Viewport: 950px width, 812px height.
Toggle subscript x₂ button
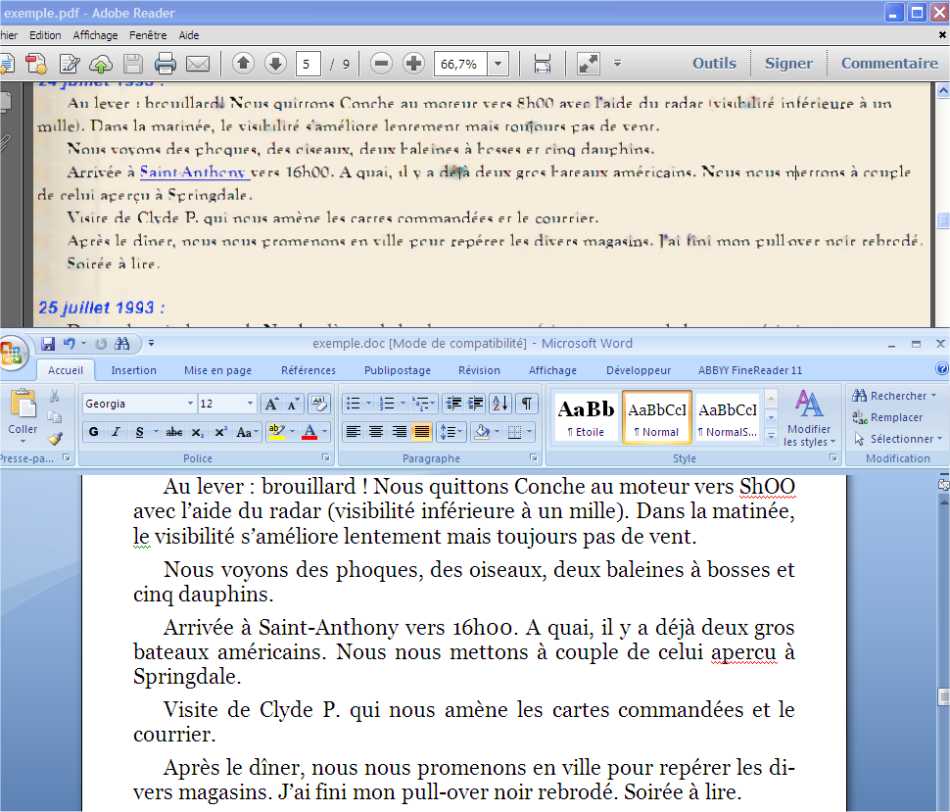(x=198, y=432)
